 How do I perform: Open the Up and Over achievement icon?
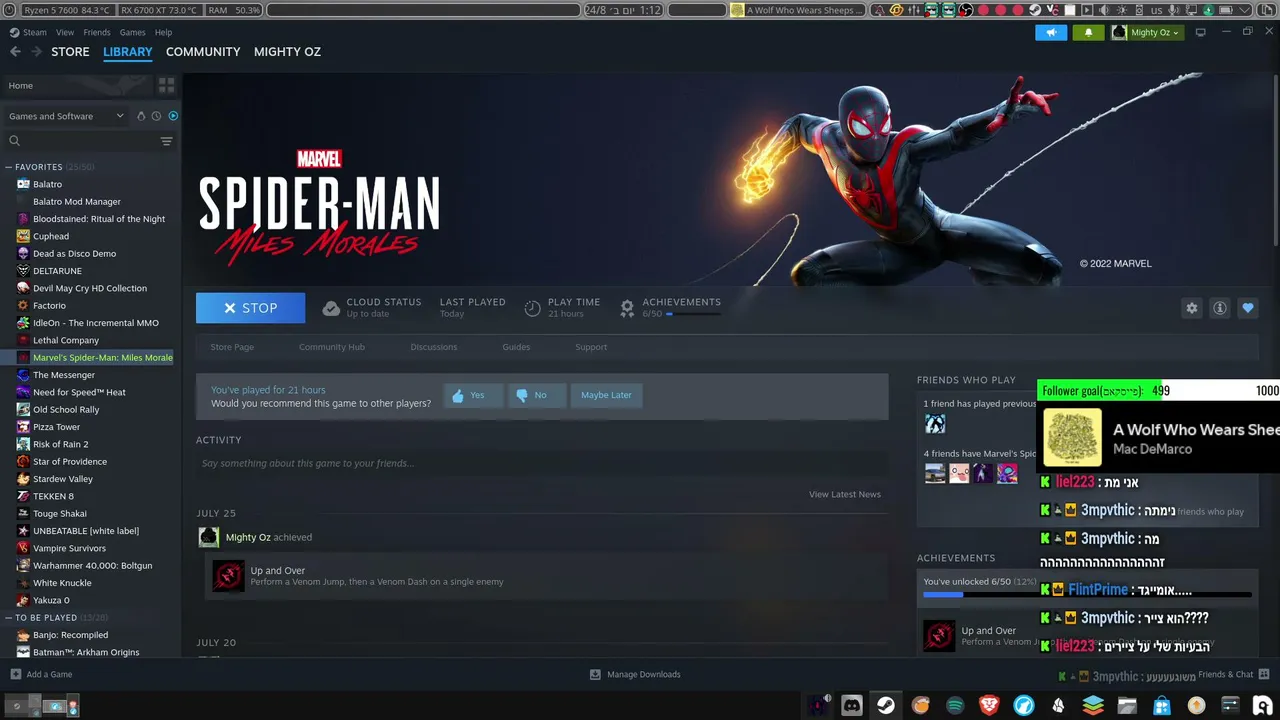[228, 576]
